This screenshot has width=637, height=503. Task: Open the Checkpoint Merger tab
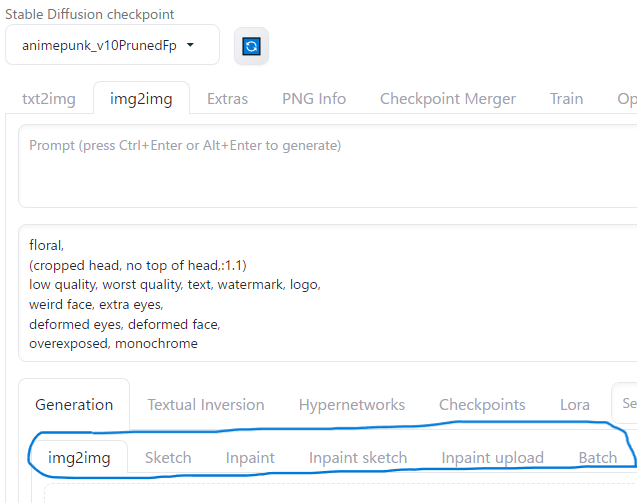pyautogui.click(x=448, y=99)
